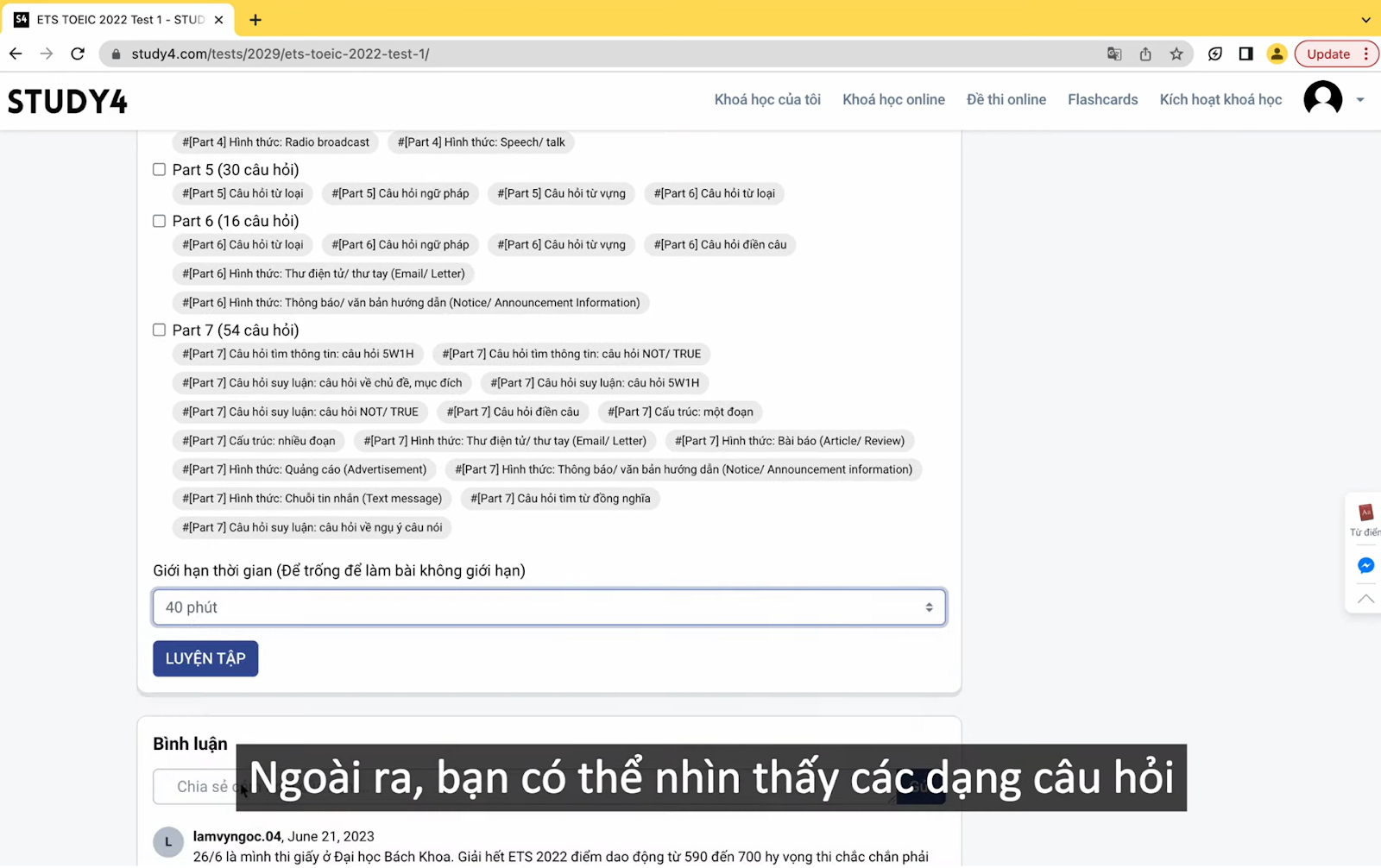Click the Chrome Update button

coord(1337,53)
